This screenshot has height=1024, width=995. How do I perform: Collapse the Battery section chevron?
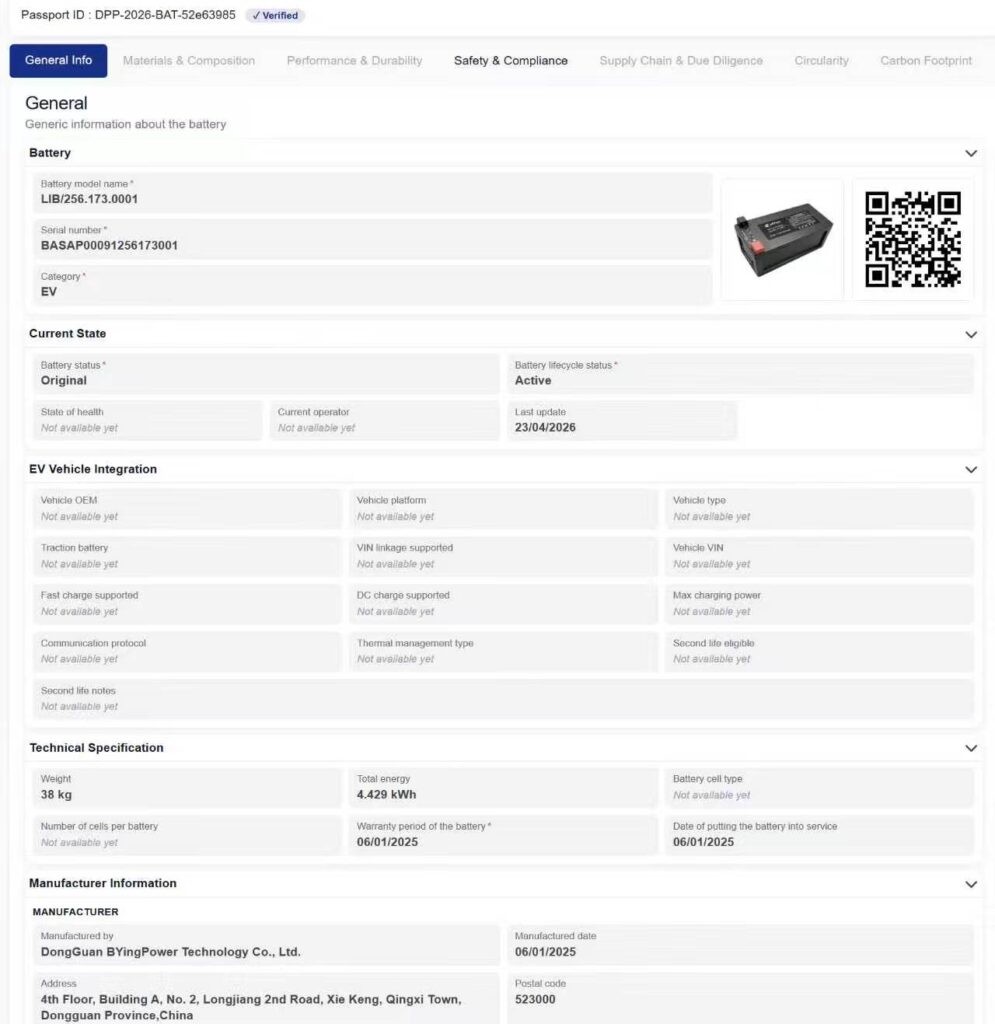[971, 153]
